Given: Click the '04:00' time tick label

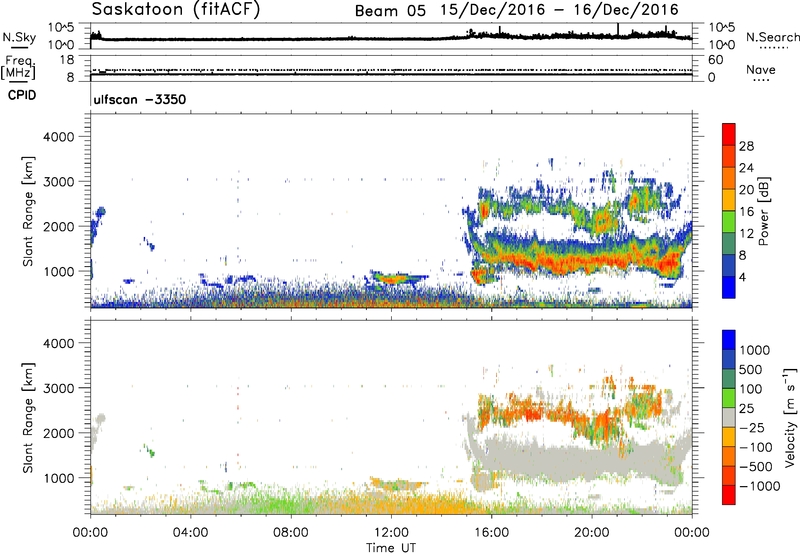Looking at the screenshot, I should point(191,533).
